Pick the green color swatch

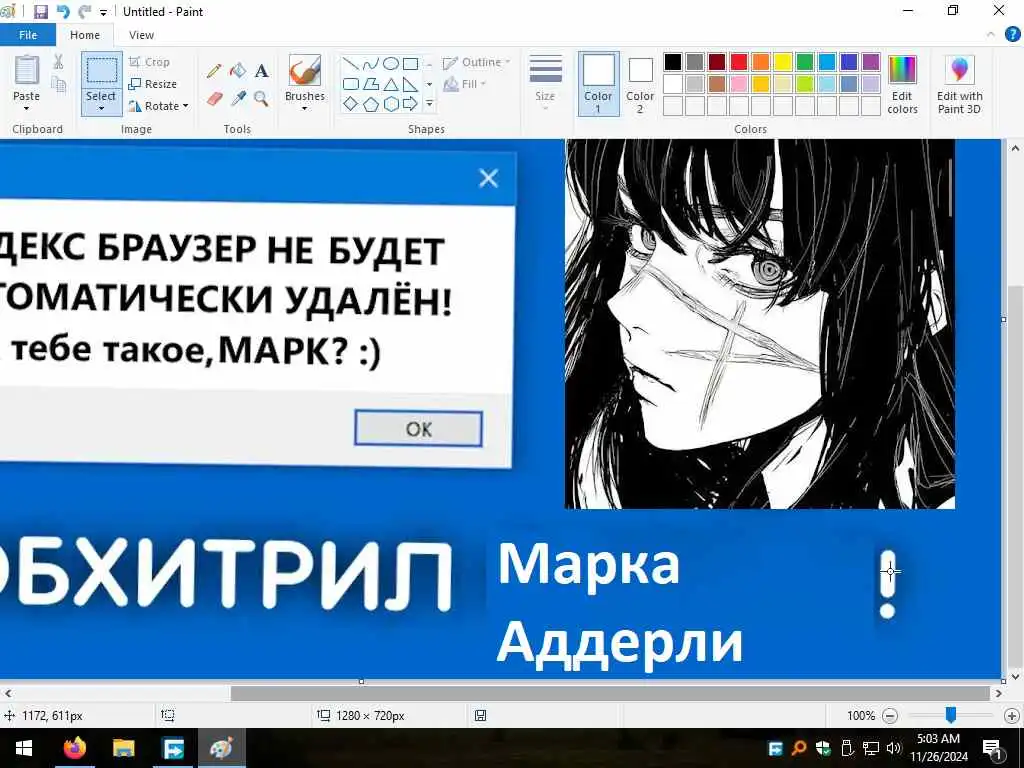click(805, 62)
